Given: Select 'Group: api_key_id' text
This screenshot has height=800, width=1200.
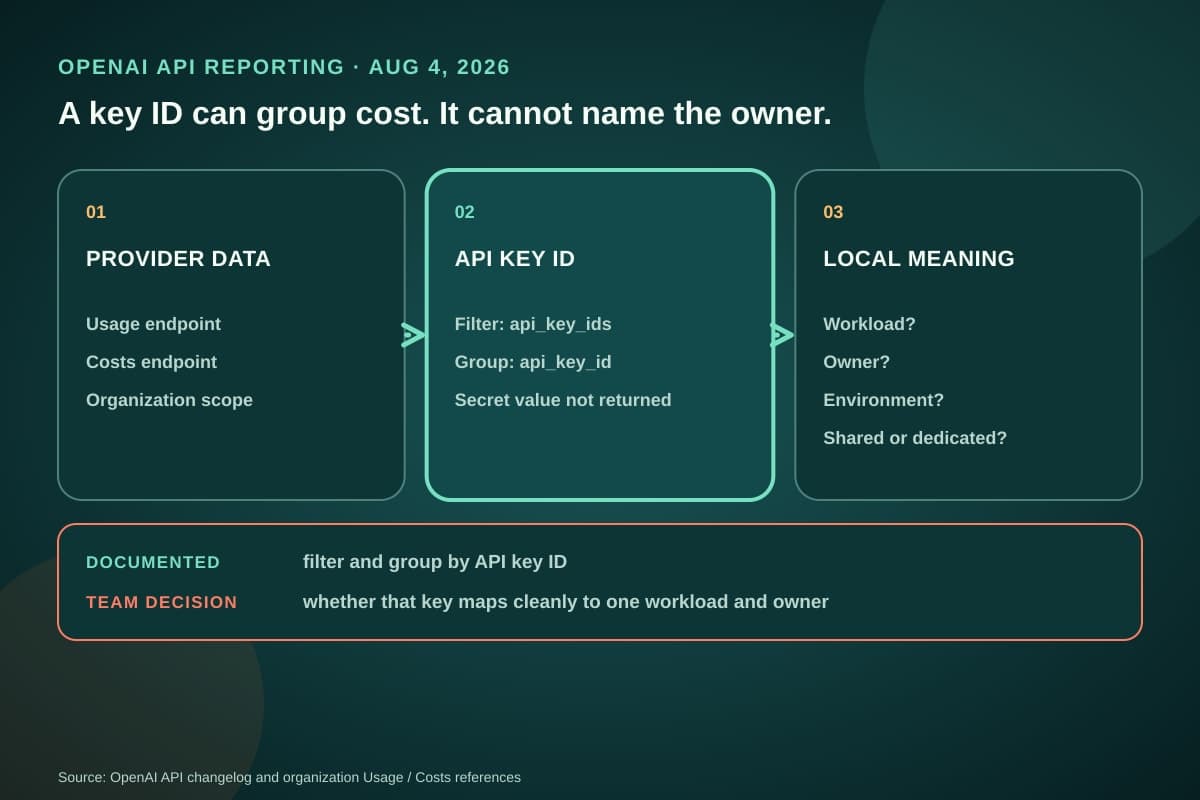Looking at the screenshot, I should [533, 362].
